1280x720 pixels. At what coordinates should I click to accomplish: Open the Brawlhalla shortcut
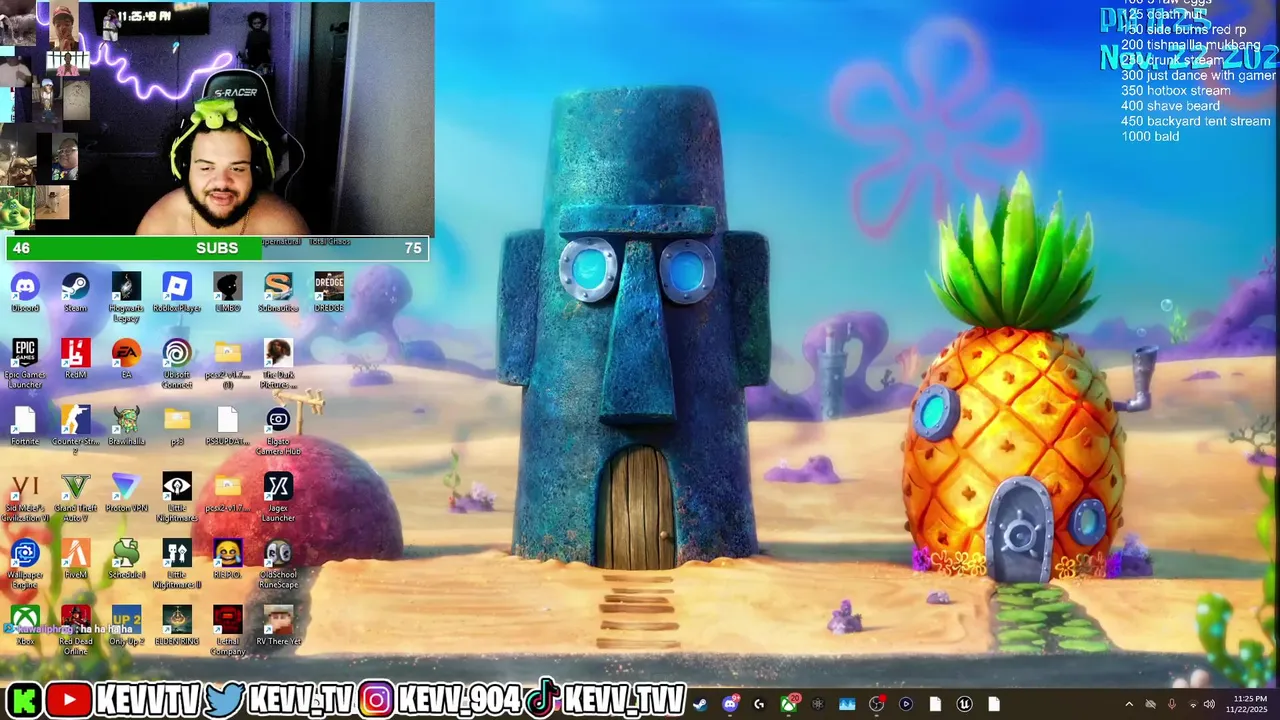tap(126, 426)
